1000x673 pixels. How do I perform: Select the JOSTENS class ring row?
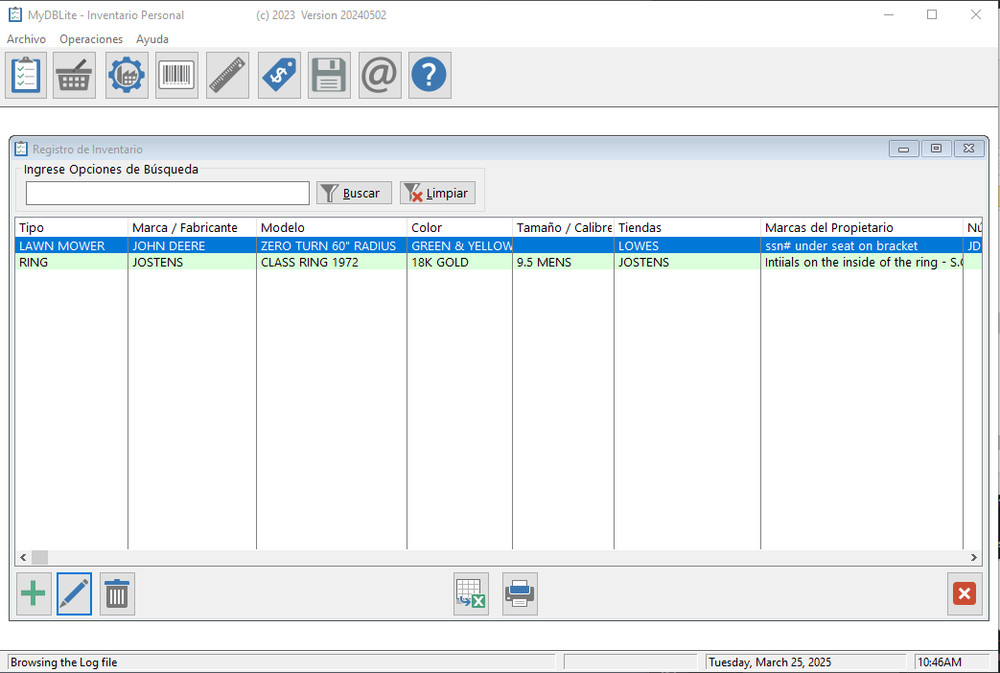[300, 262]
